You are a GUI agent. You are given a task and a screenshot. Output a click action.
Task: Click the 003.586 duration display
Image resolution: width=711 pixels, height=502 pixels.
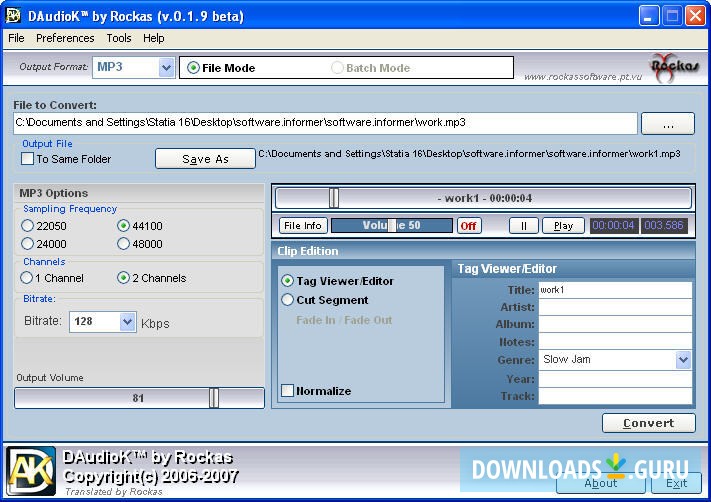pos(664,225)
